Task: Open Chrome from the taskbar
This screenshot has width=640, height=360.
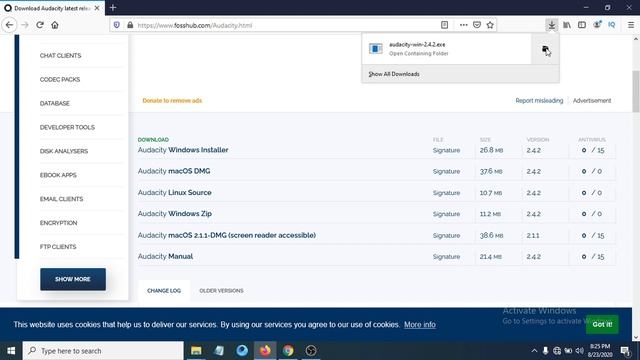Action: pos(288,351)
